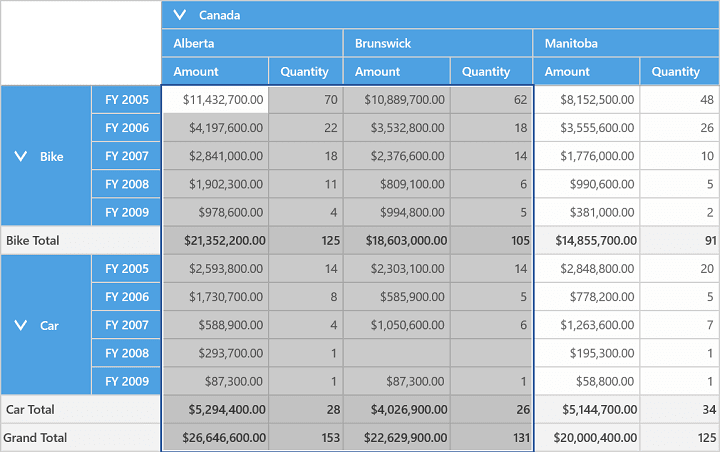Screen dimensions: 720x452
Task: Click the $21,352,200.00 Bike Total cell
Action: [215, 240]
